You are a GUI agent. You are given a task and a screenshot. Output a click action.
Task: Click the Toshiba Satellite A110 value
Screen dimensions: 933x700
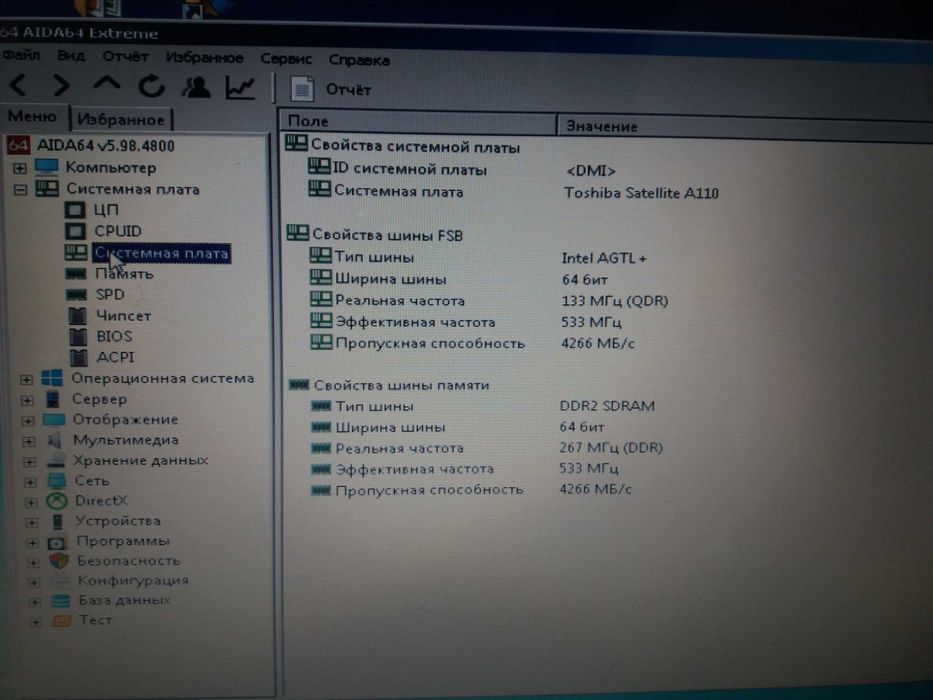coord(641,193)
